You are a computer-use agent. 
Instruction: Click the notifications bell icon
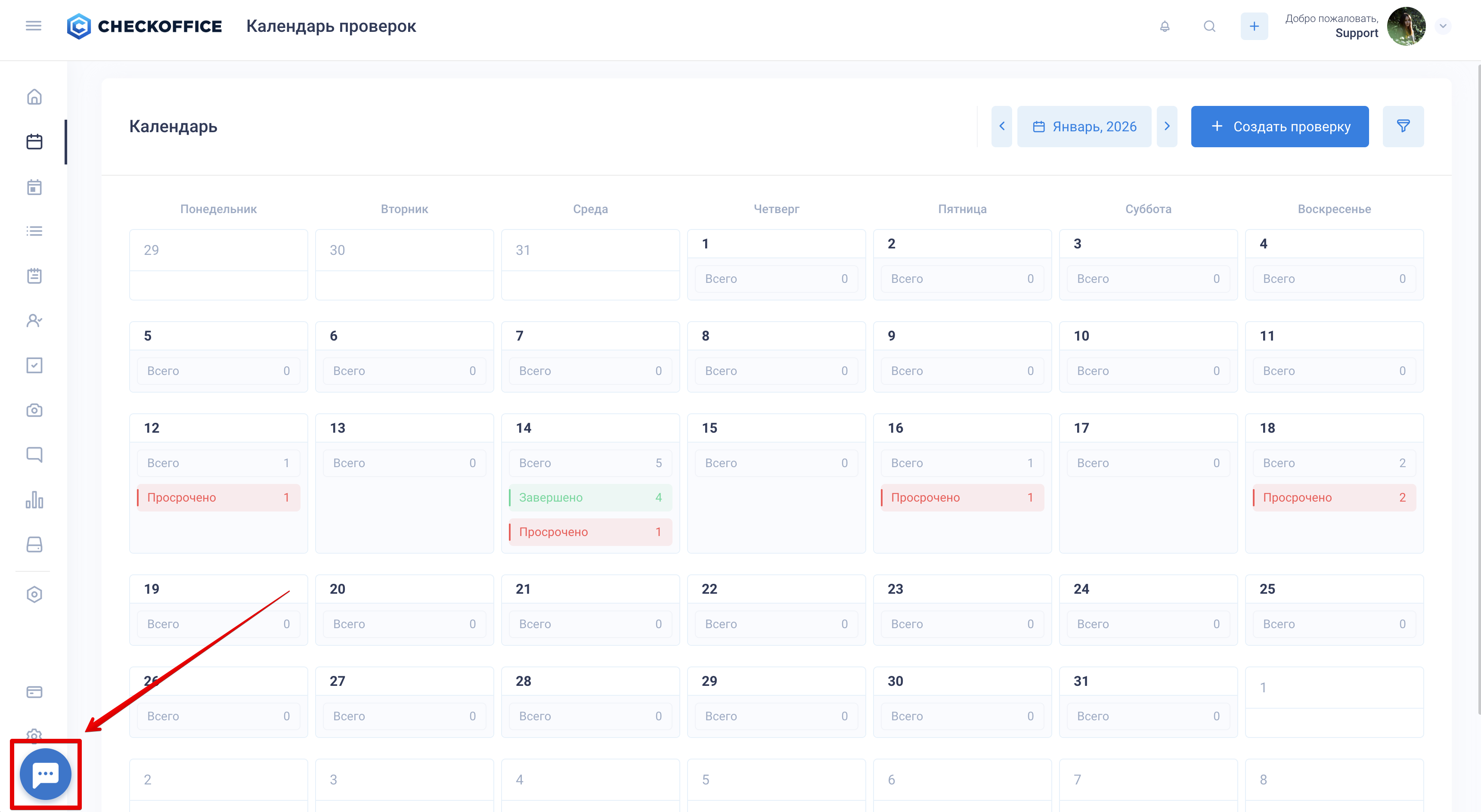1165,26
